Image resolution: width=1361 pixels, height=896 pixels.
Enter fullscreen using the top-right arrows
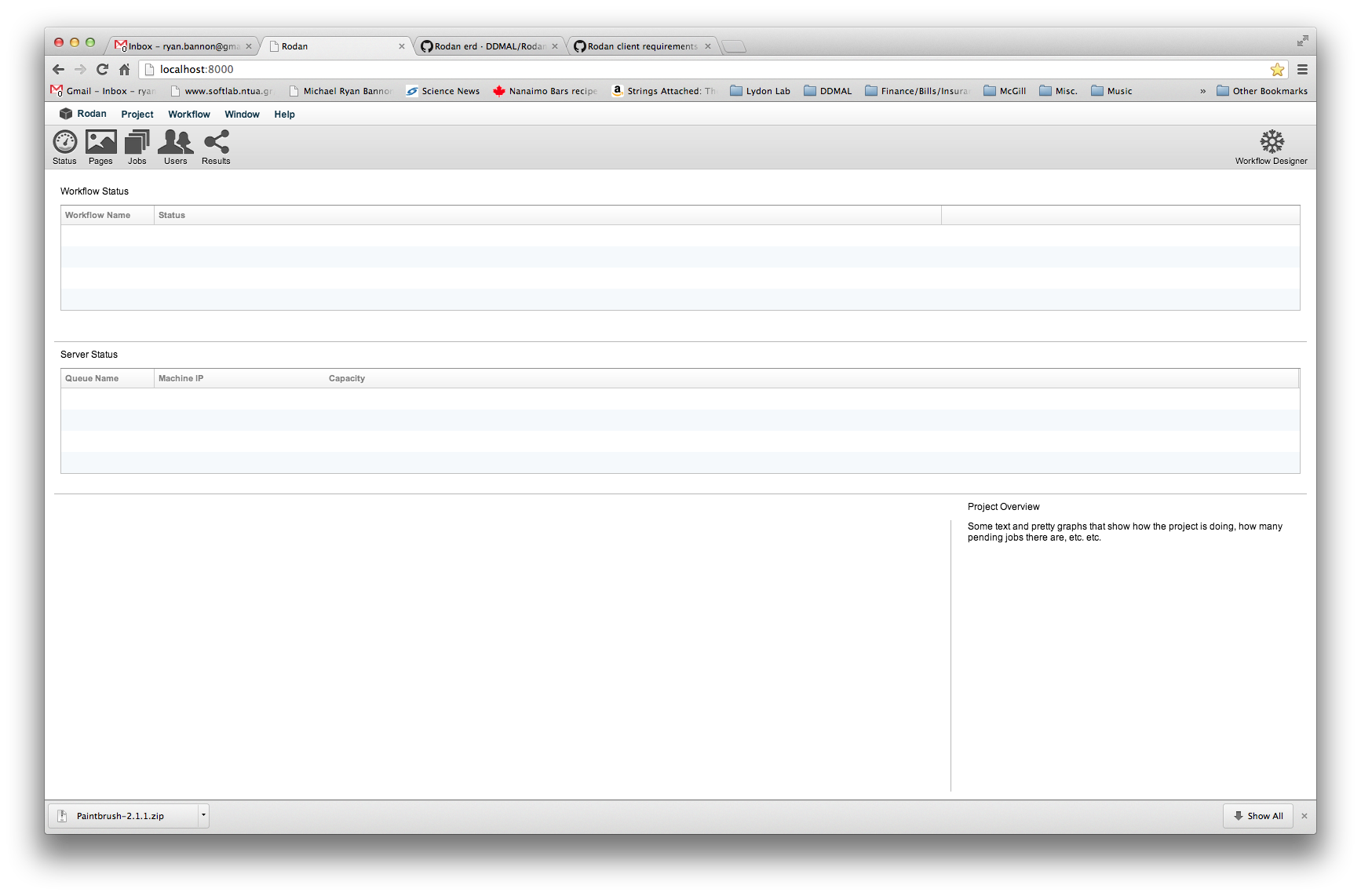click(1302, 41)
